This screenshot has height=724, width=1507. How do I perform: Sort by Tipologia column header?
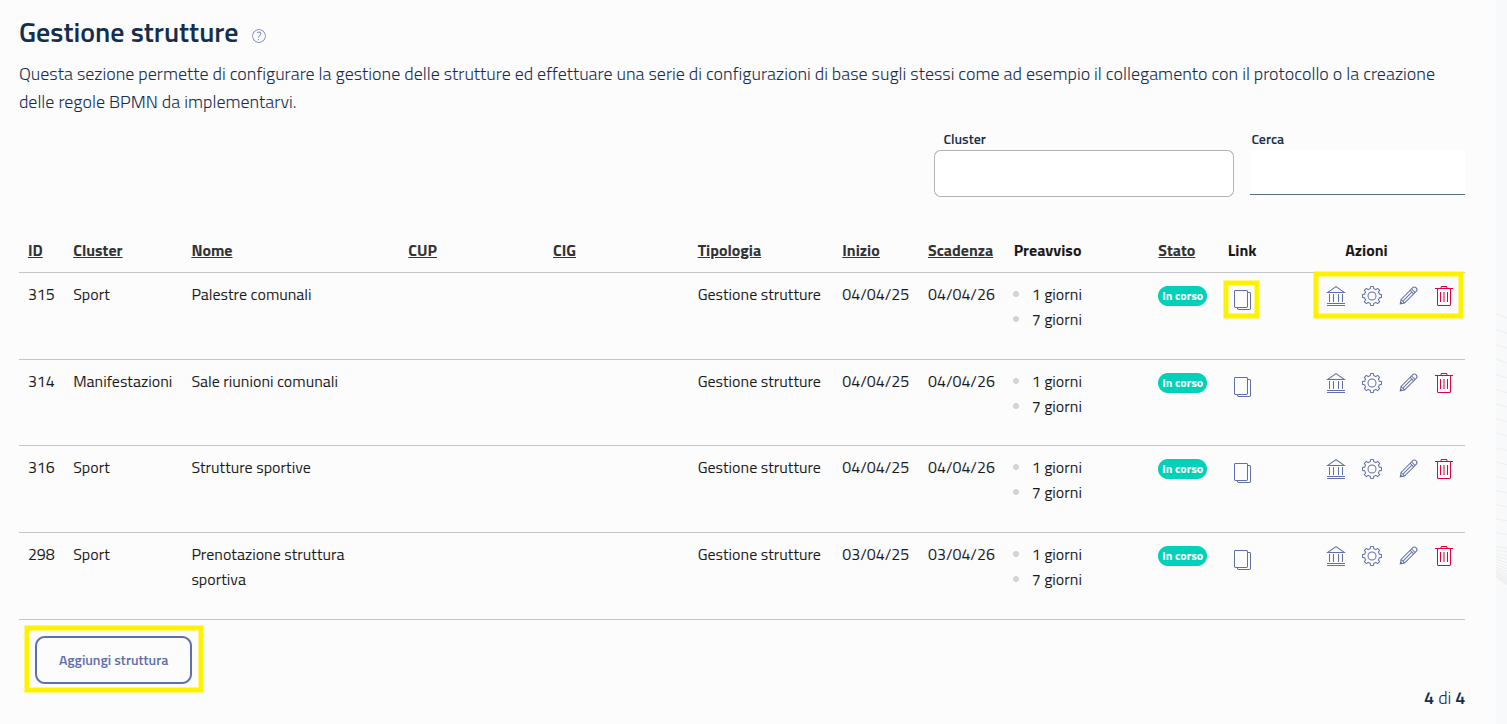coord(729,251)
